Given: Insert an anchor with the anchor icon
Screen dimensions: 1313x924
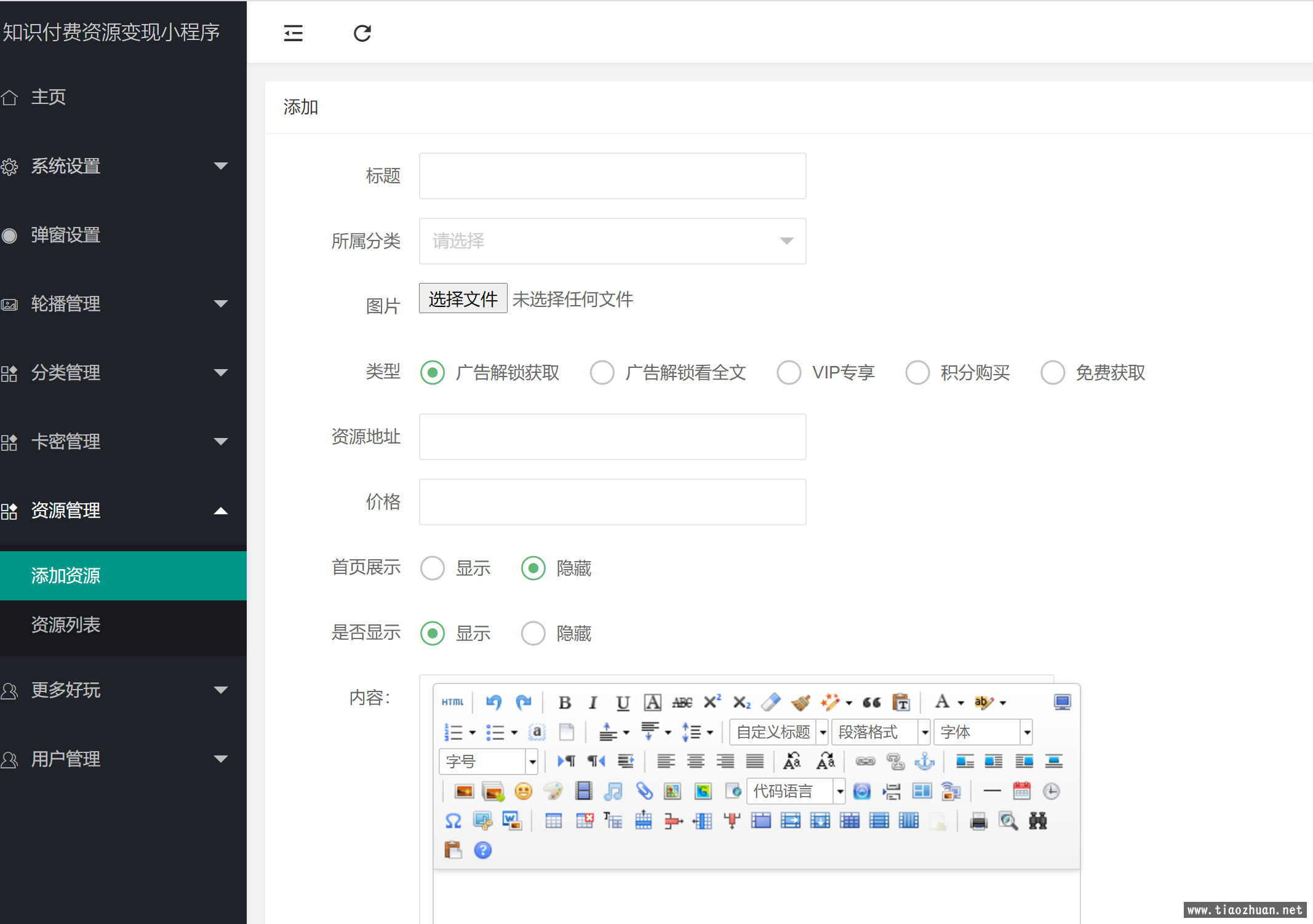Looking at the screenshot, I should tap(924, 762).
